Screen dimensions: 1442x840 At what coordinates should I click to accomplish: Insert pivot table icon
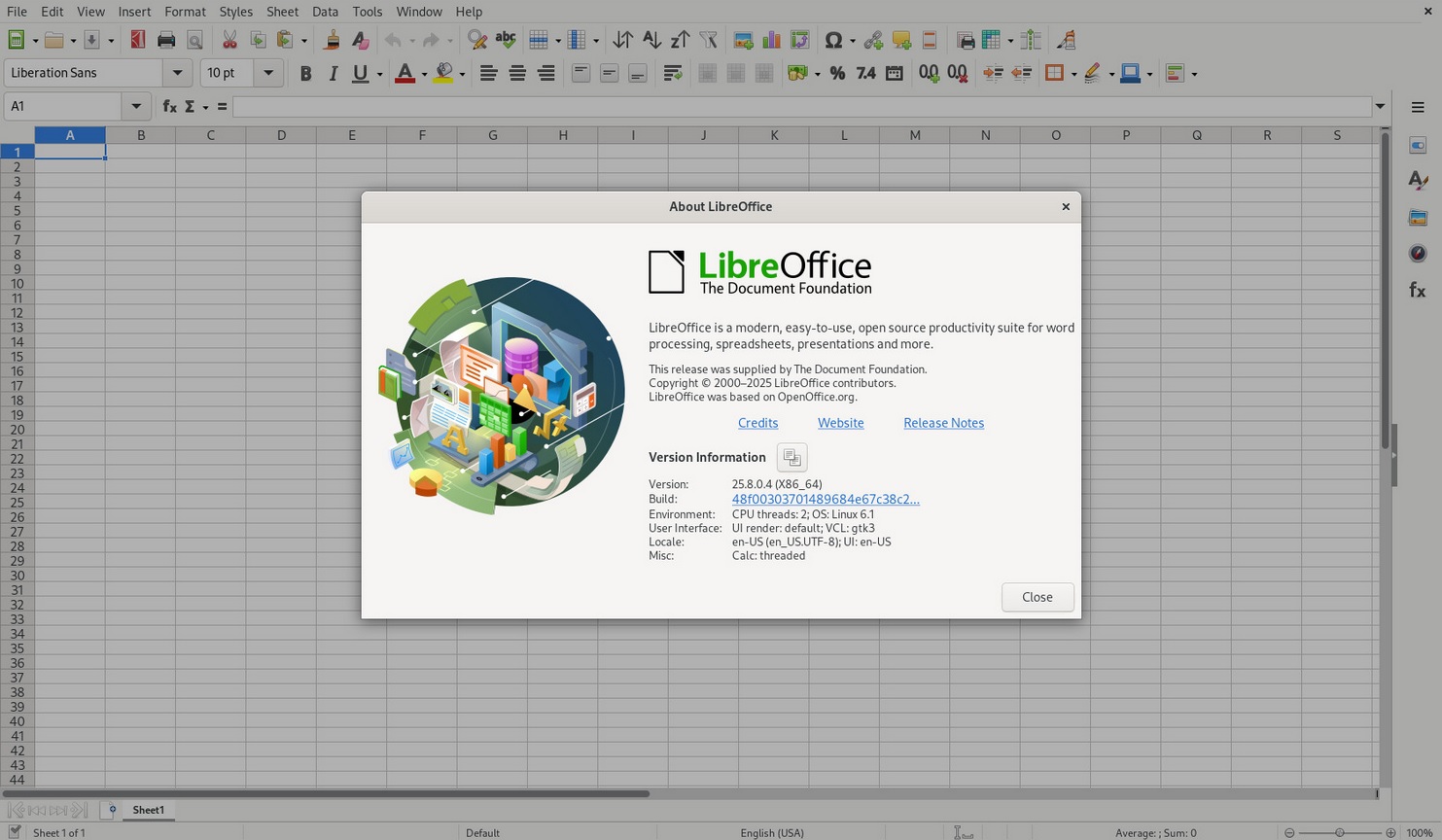pyautogui.click(x=800, y=40)
